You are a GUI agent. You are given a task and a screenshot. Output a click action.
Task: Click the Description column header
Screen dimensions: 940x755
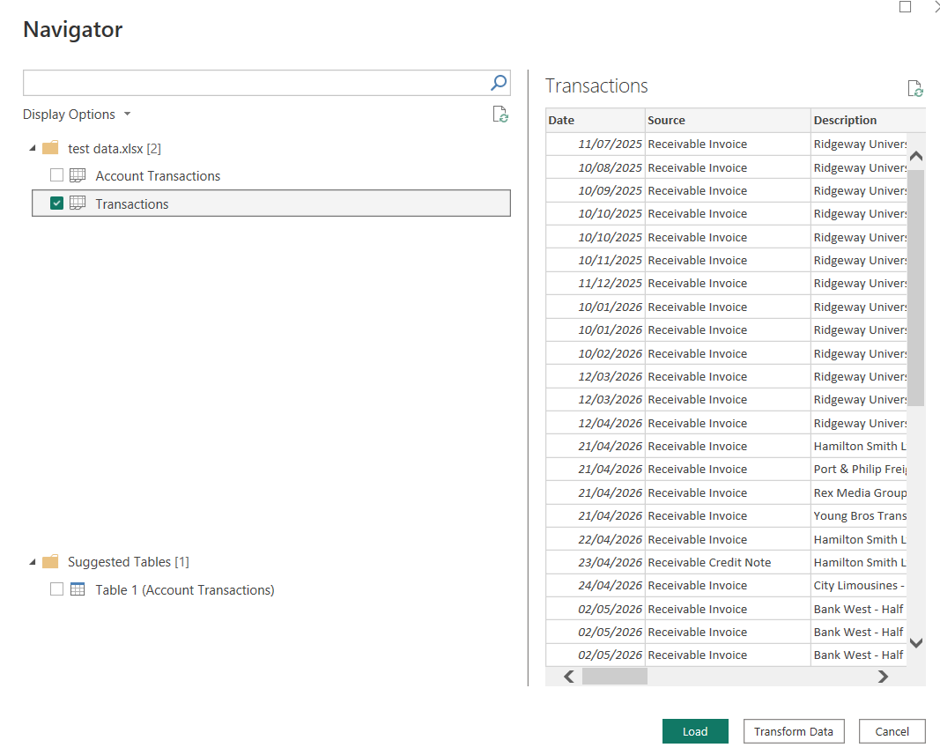tap(867, 120)
